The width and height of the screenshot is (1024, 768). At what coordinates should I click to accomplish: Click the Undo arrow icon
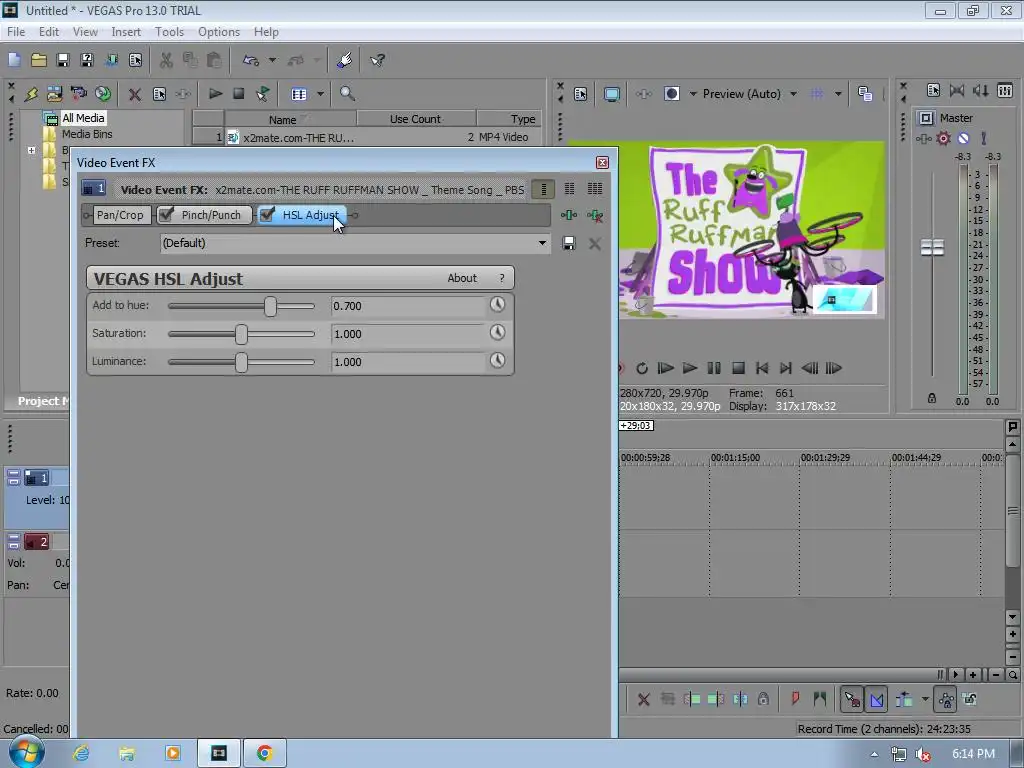pos(251,60)
